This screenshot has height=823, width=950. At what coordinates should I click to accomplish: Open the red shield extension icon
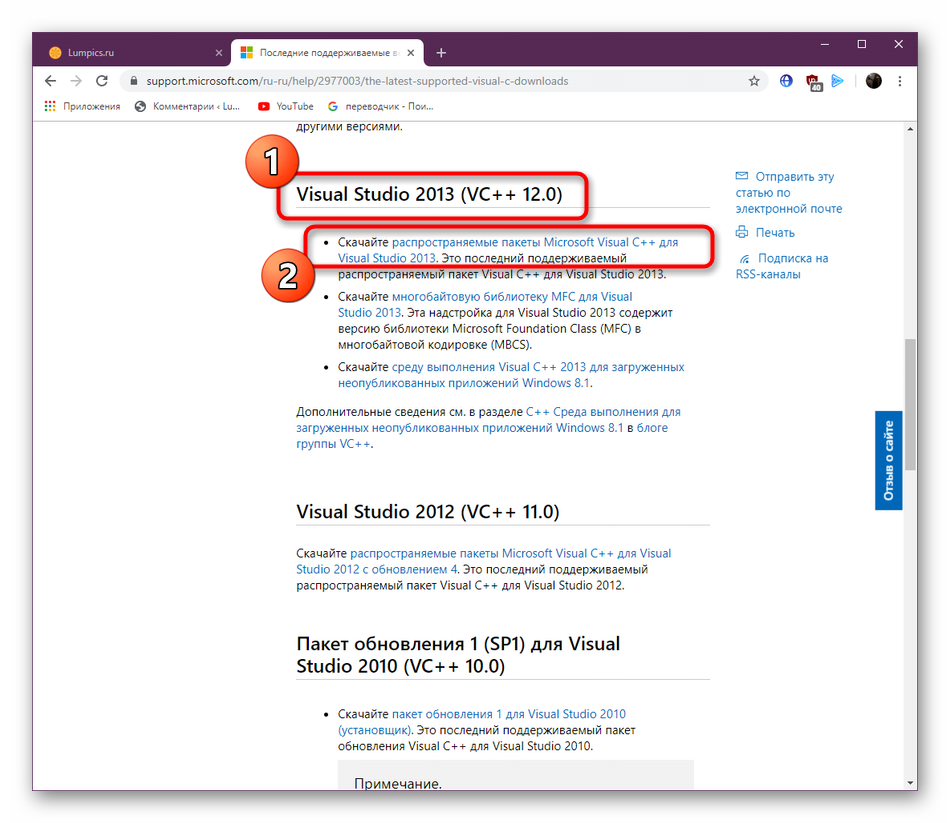tap(813, 82)
